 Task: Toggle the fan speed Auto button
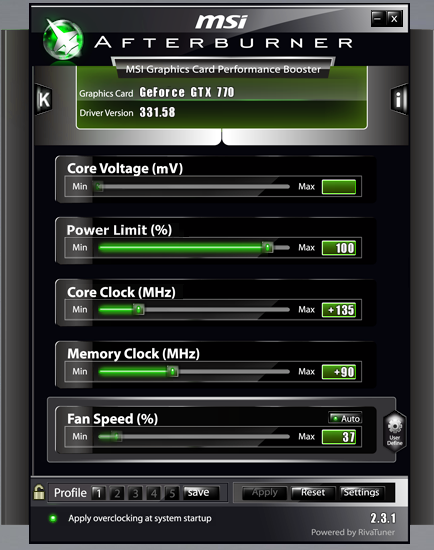345,418
